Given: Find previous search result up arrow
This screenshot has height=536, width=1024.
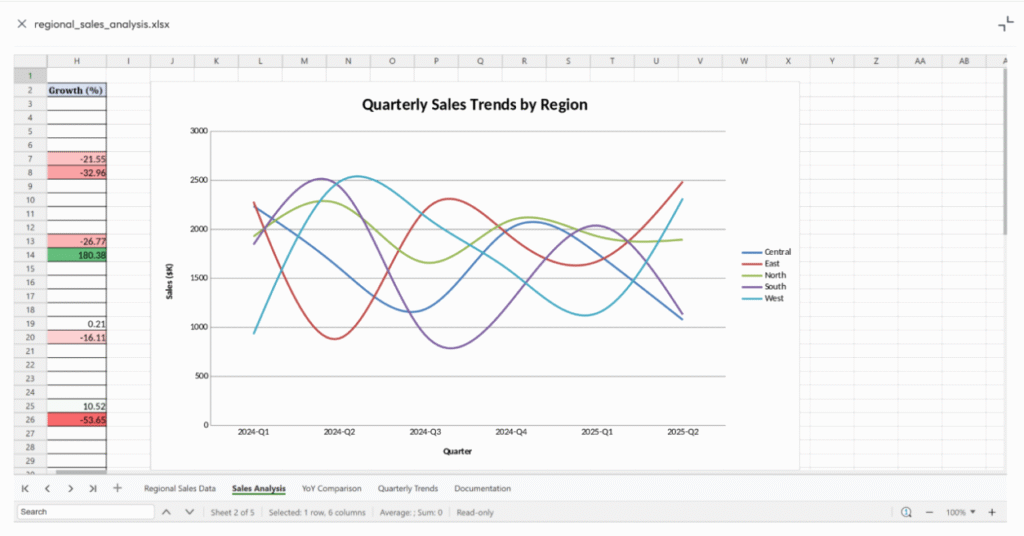Looking at the screenshot, I should pos(166,512).
